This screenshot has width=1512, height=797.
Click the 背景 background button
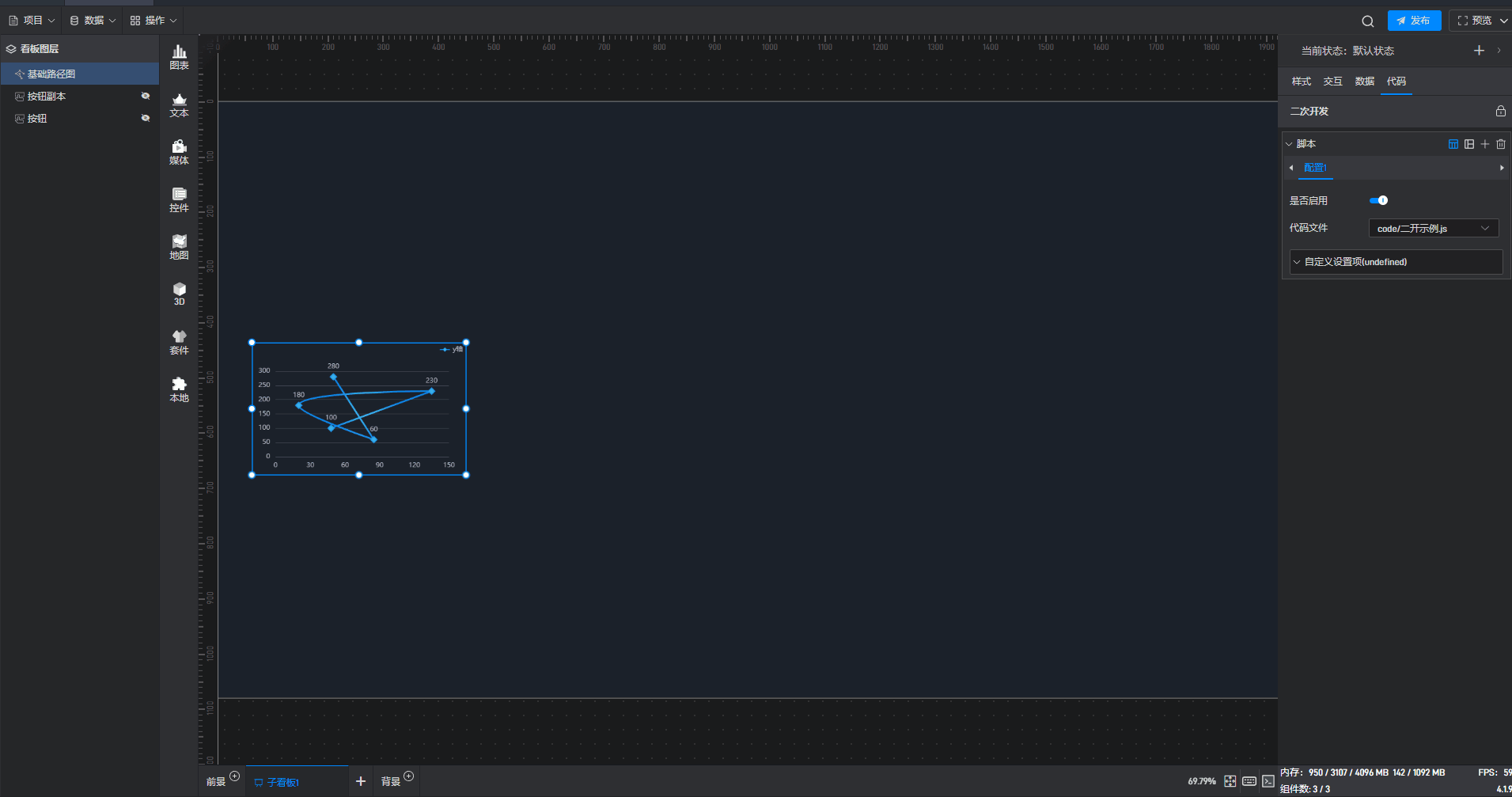coord(391,782)
